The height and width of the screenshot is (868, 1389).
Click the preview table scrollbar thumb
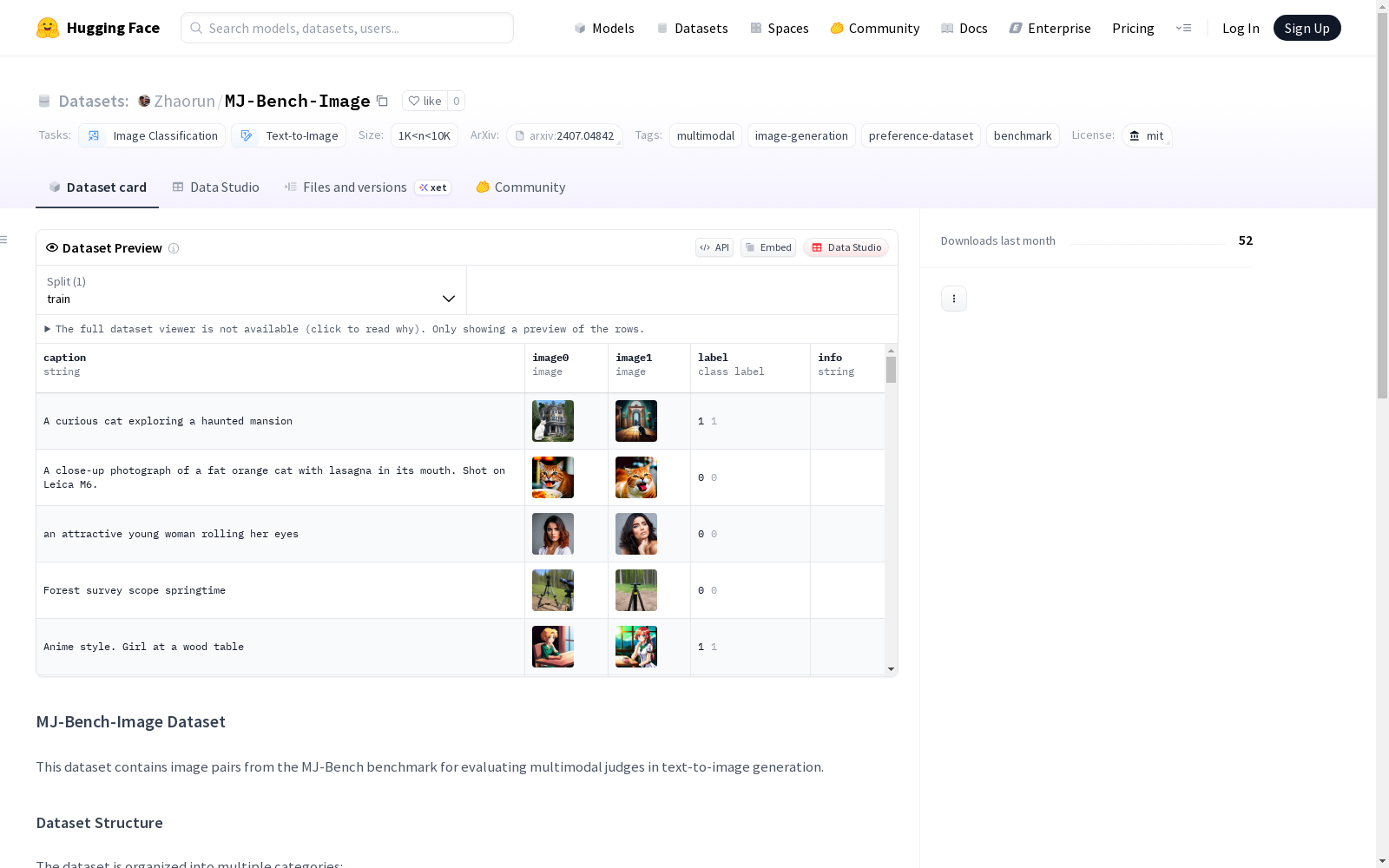pyautogui.click(x=891, y=370)
